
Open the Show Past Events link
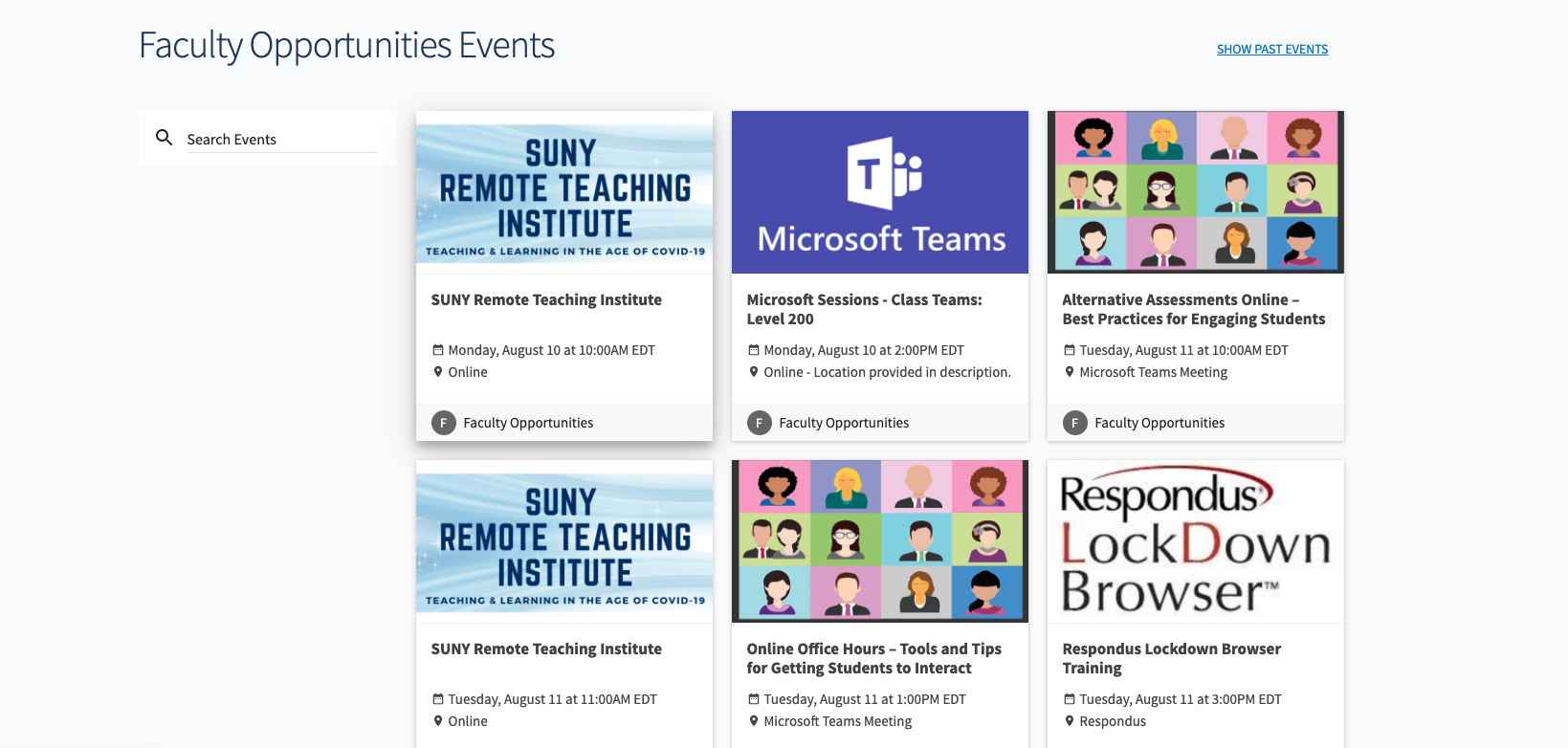(x=1272, y=50)
